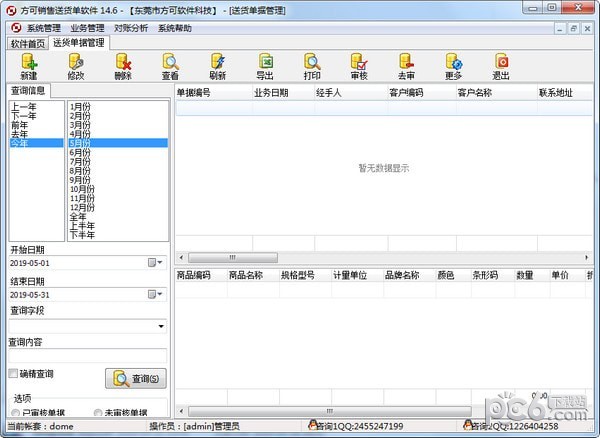Select the 未审核单据 radio button

(x=98, y=413)
